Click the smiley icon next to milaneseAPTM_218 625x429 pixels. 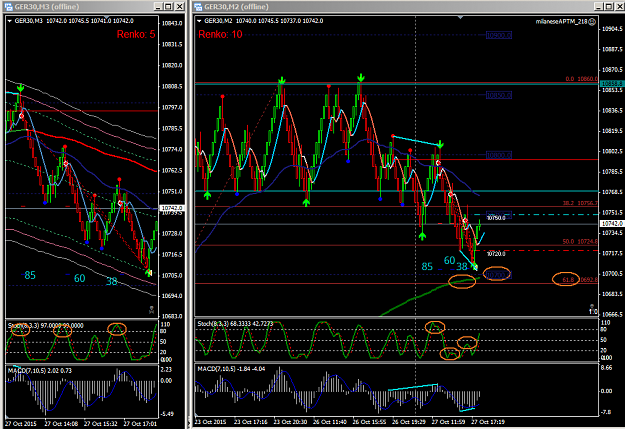[592, 22]
